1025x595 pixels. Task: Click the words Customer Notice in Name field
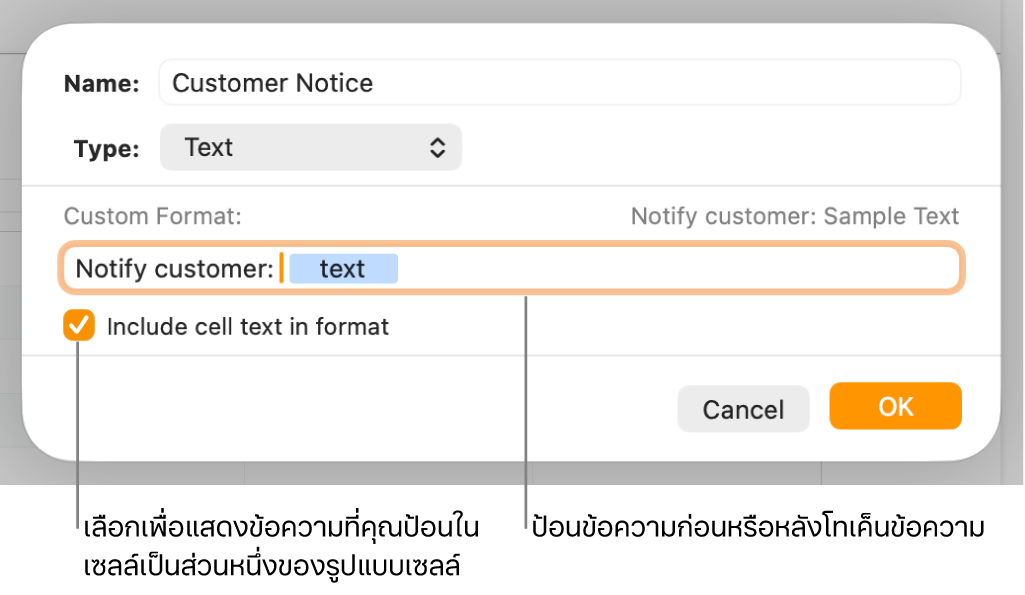pyautogui.click(x=272, y=83)
